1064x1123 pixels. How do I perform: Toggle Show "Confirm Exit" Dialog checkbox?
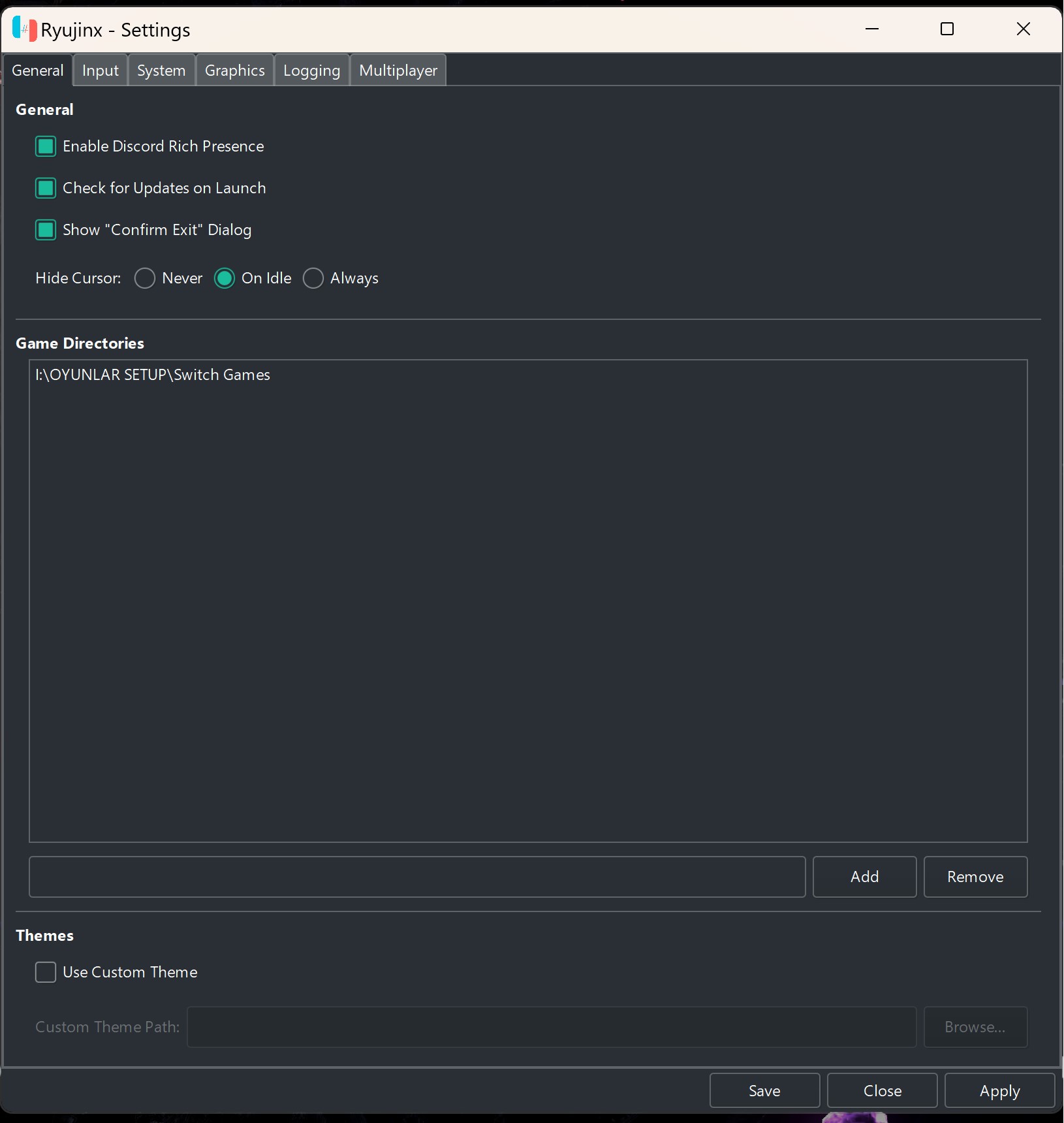click(46, 230)
